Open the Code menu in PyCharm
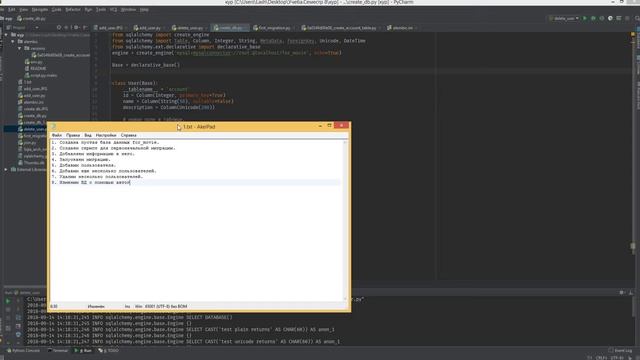This screenshot has width=640, height=360. 56,9
